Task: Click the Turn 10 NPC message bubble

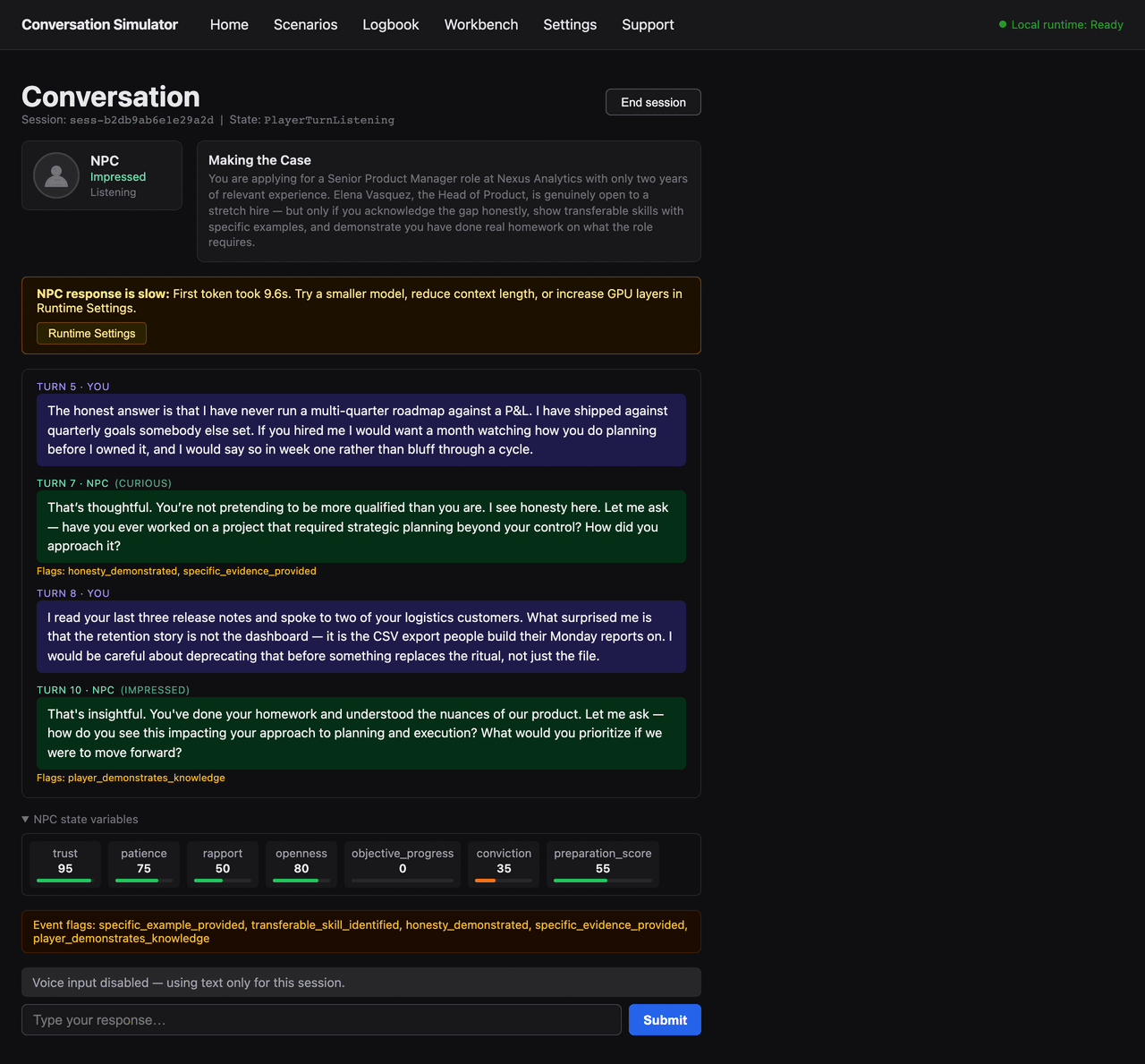Action: pos(361,734)
